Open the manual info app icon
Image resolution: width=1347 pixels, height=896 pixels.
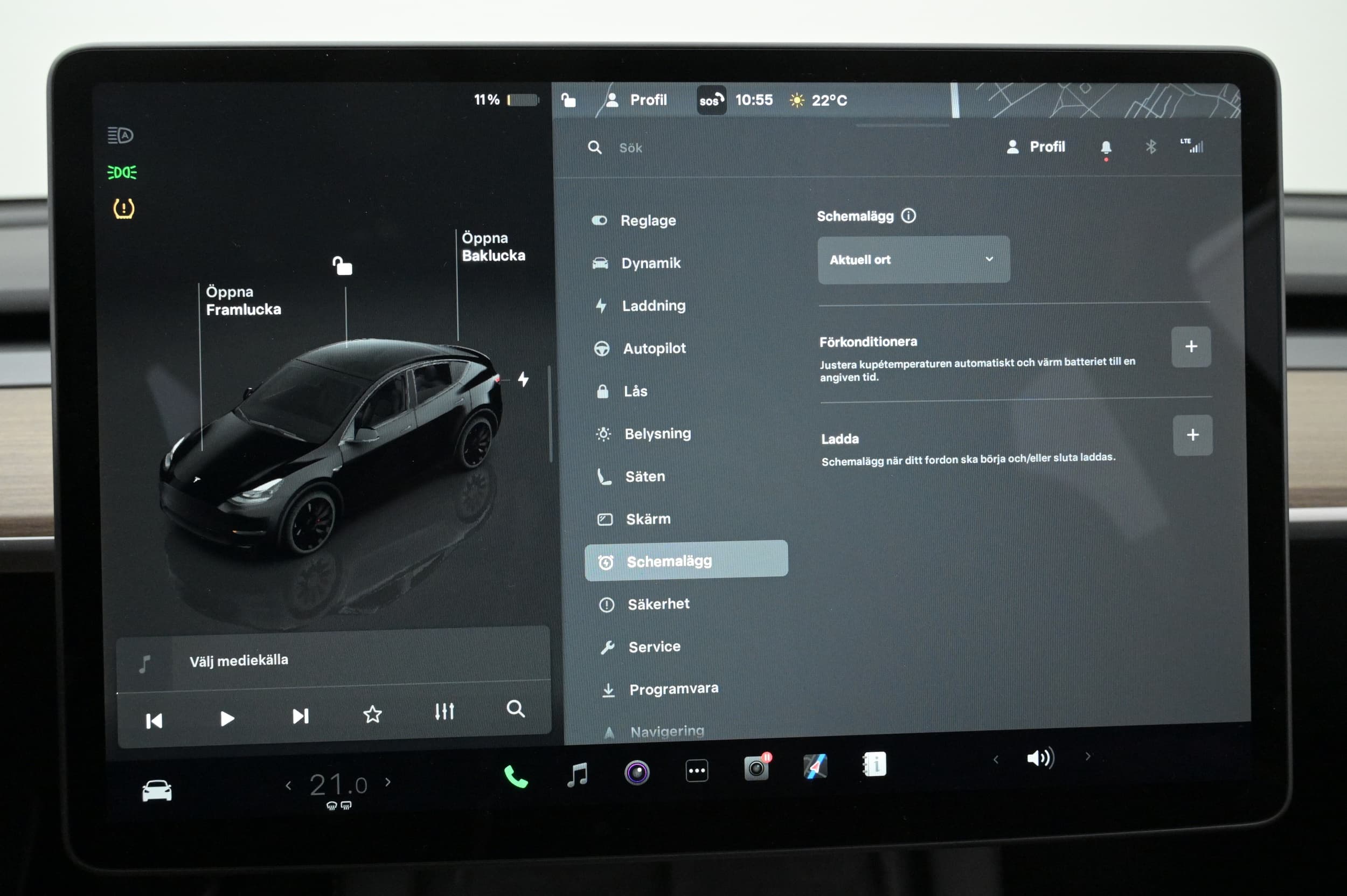874,764
